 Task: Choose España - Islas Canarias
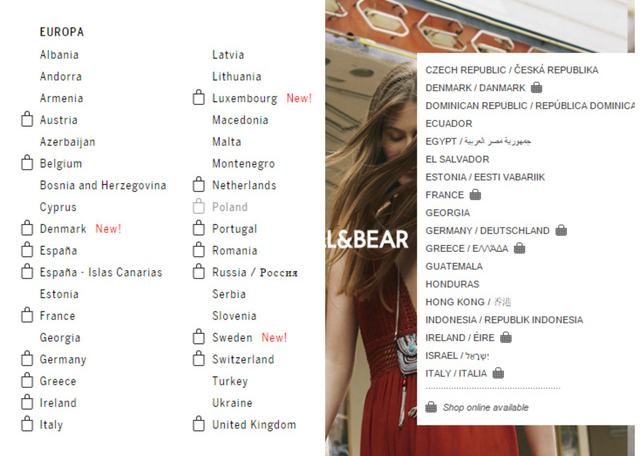[x=101, y=272]
